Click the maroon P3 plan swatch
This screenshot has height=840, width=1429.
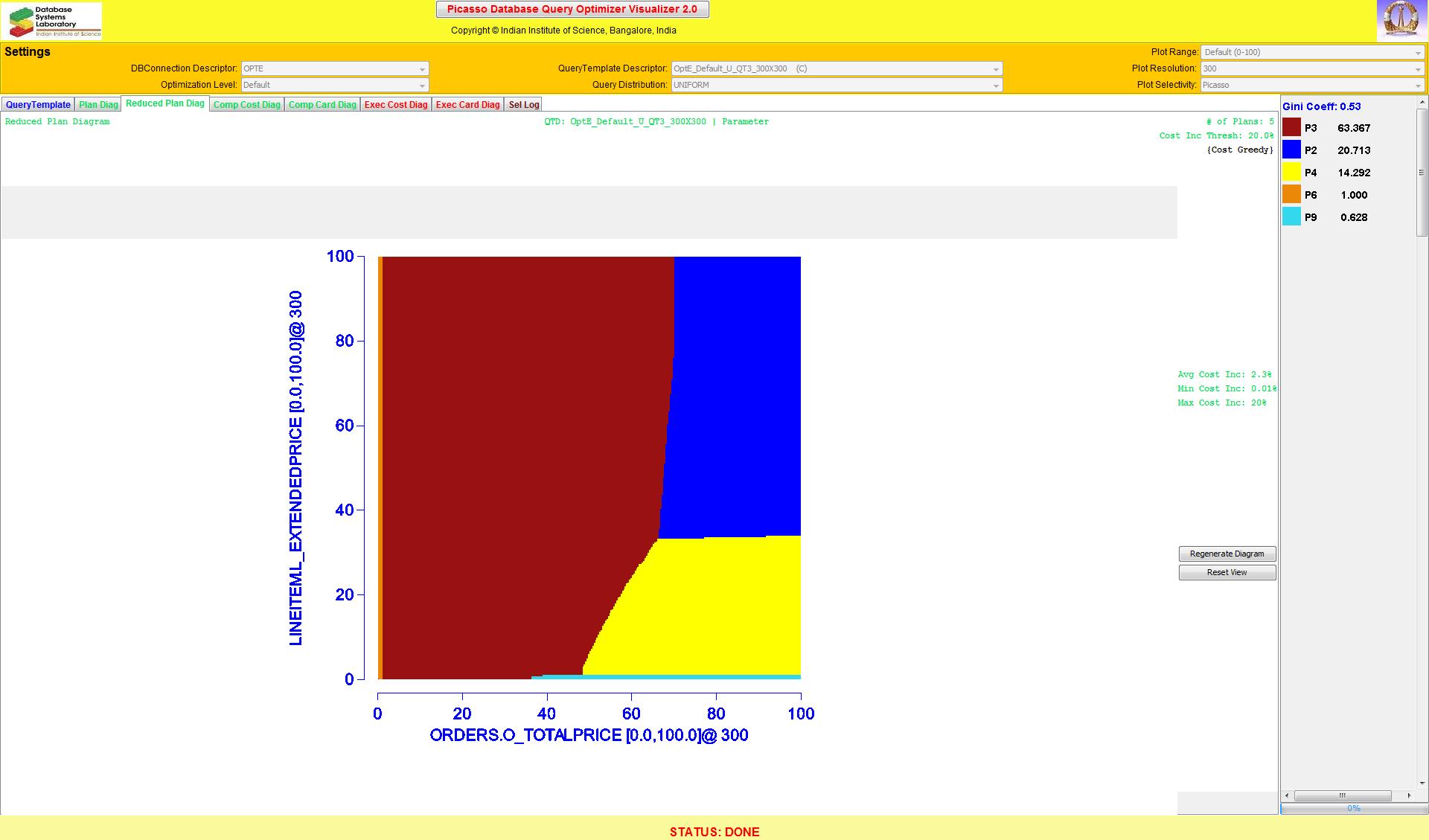1291,127
